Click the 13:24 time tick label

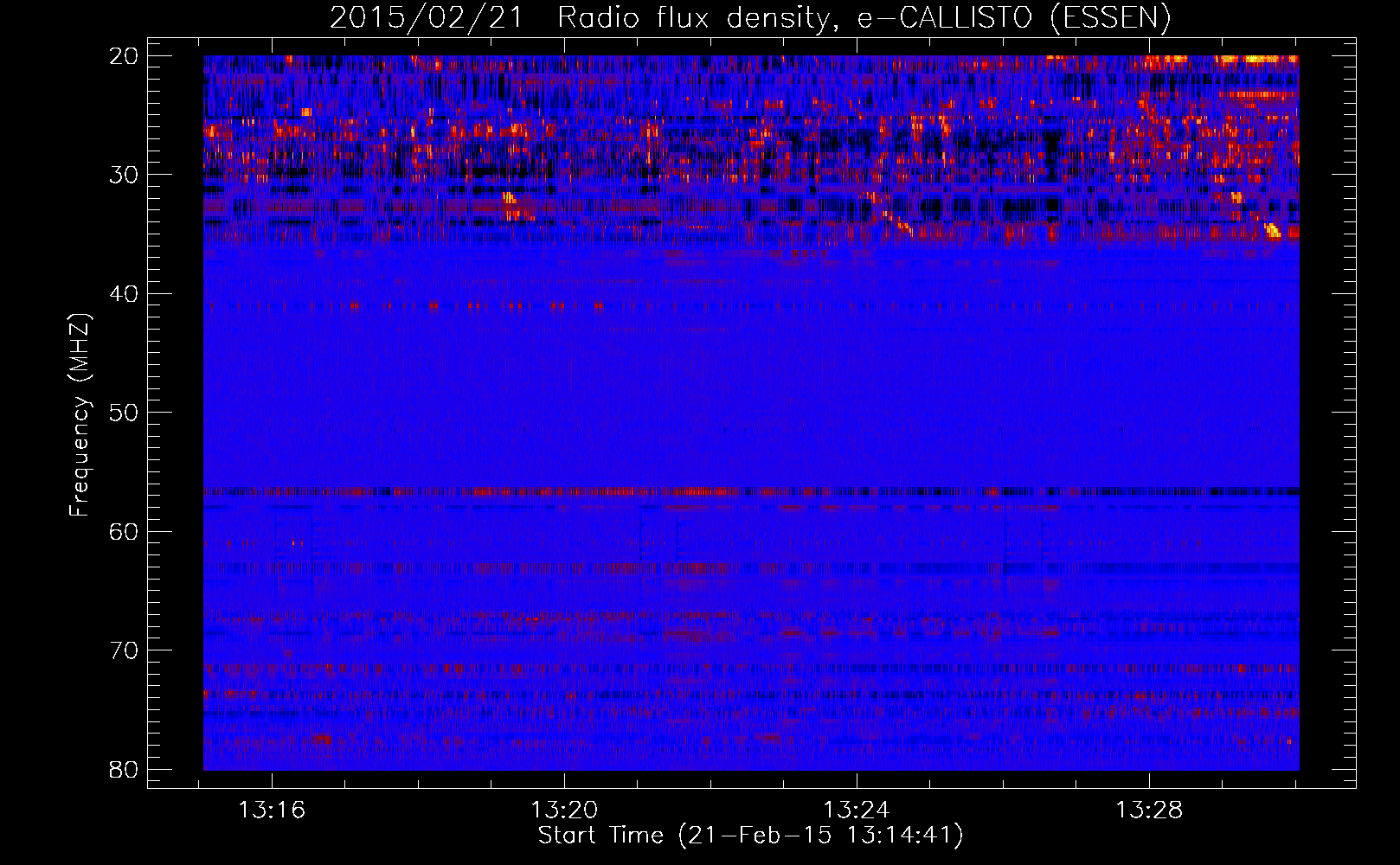(x=857, y=811)
